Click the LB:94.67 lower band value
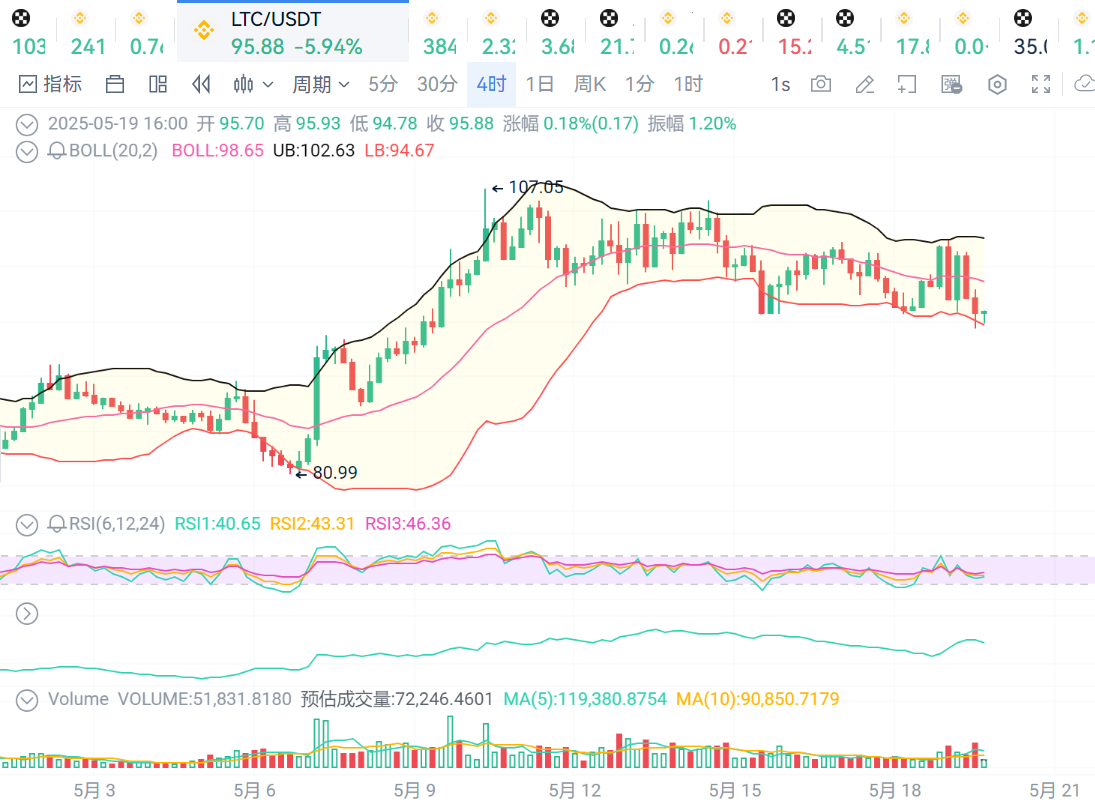This screenshot has width=1095, height=805. pos(399,151)
